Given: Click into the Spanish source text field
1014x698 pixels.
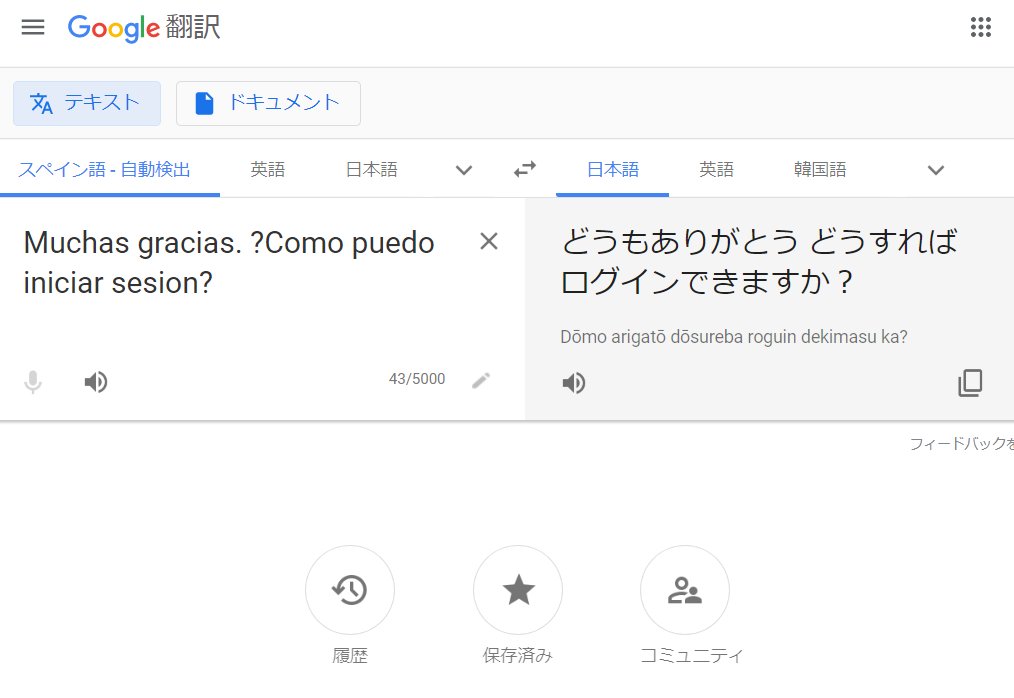Looking at the screenshot, I should tap(230, 263).
